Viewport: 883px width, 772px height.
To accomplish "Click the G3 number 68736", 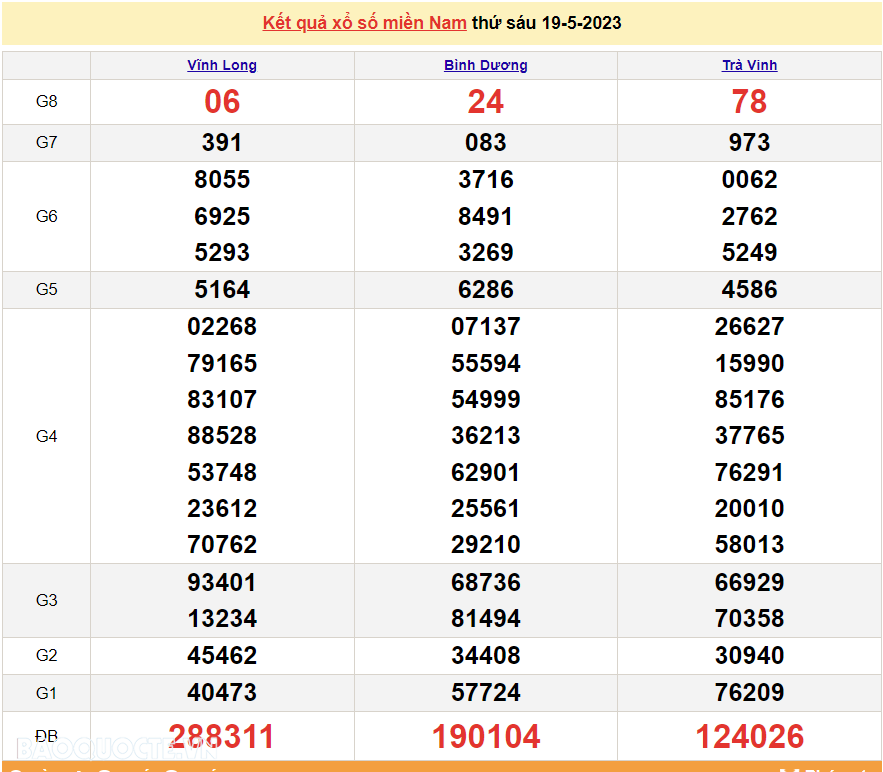I will point(486,582).
